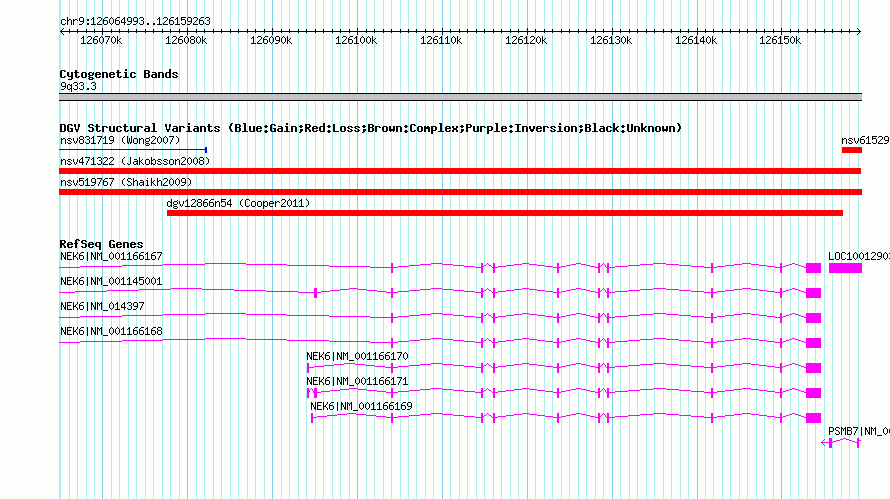890x499 pixels.
Task: Click last exon block of NEK6 NM_001166170
Action: pos(813,368)
